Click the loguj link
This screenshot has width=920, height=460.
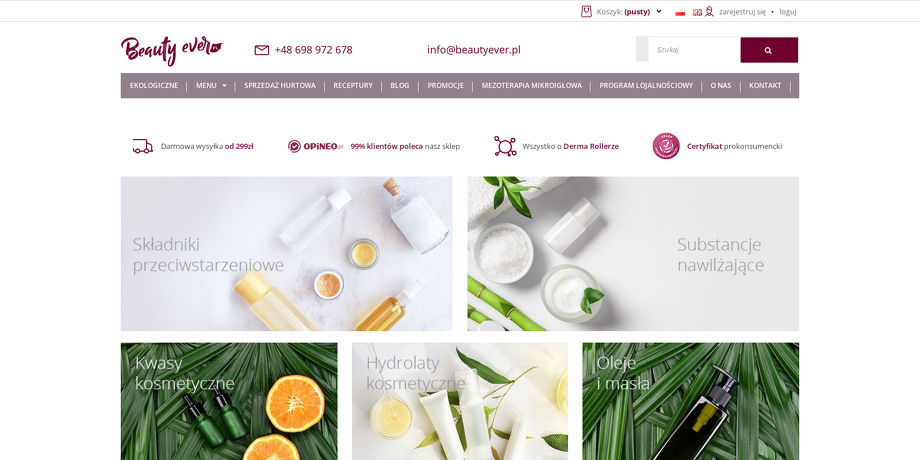pos(787,12)
